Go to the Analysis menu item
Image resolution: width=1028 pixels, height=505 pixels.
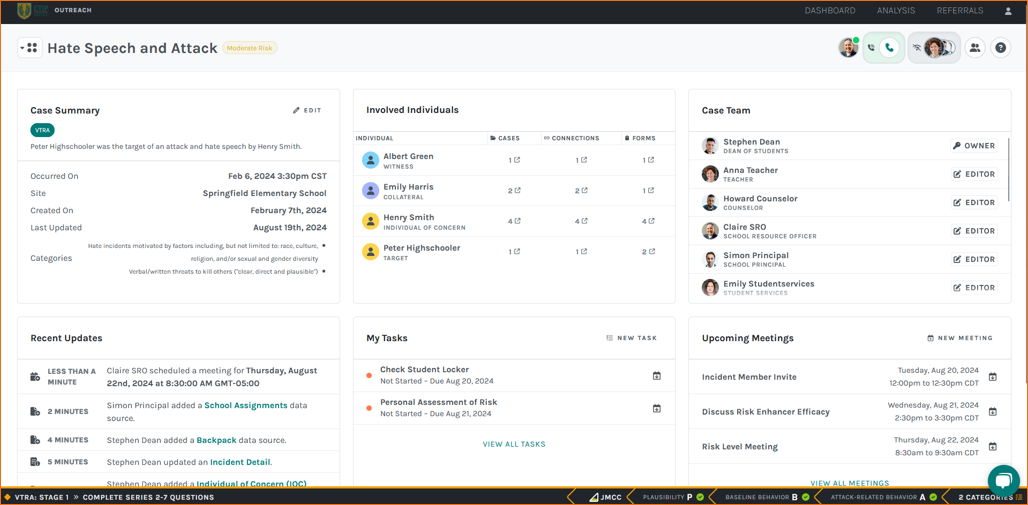895,11
